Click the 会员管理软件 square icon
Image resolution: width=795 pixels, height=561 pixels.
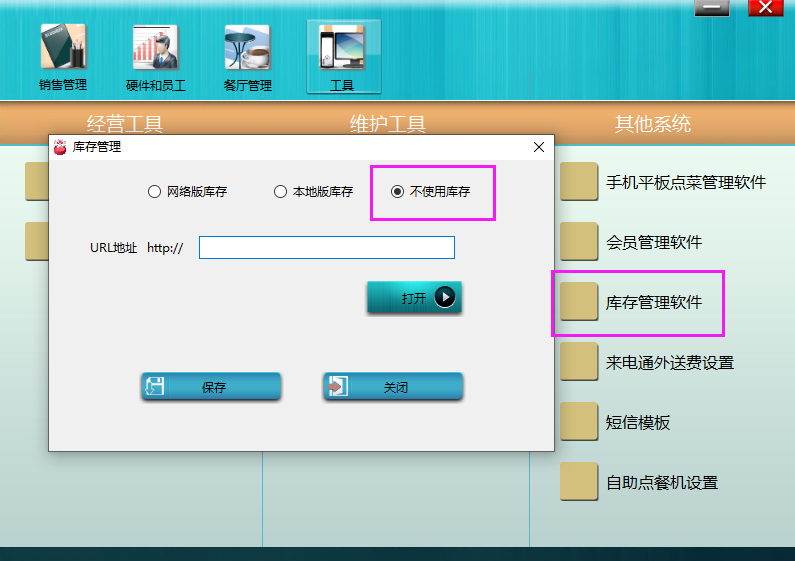pos(579,241)
